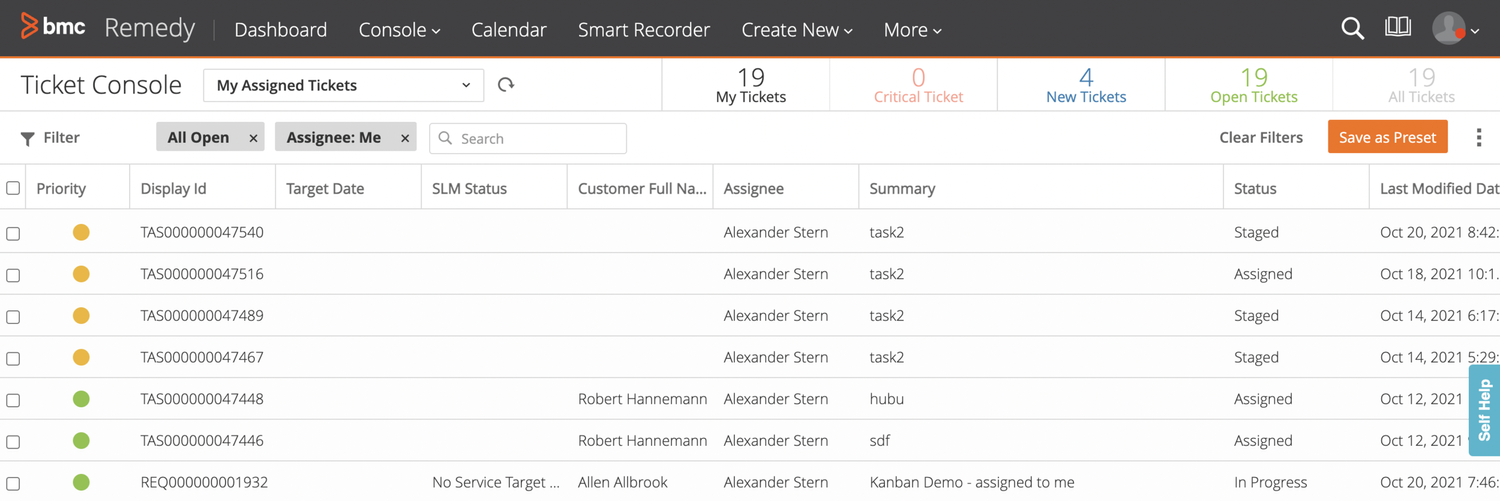Go to the Dashboard page
This screenshot has width=1500, height=501.
(x=280, y=30)
